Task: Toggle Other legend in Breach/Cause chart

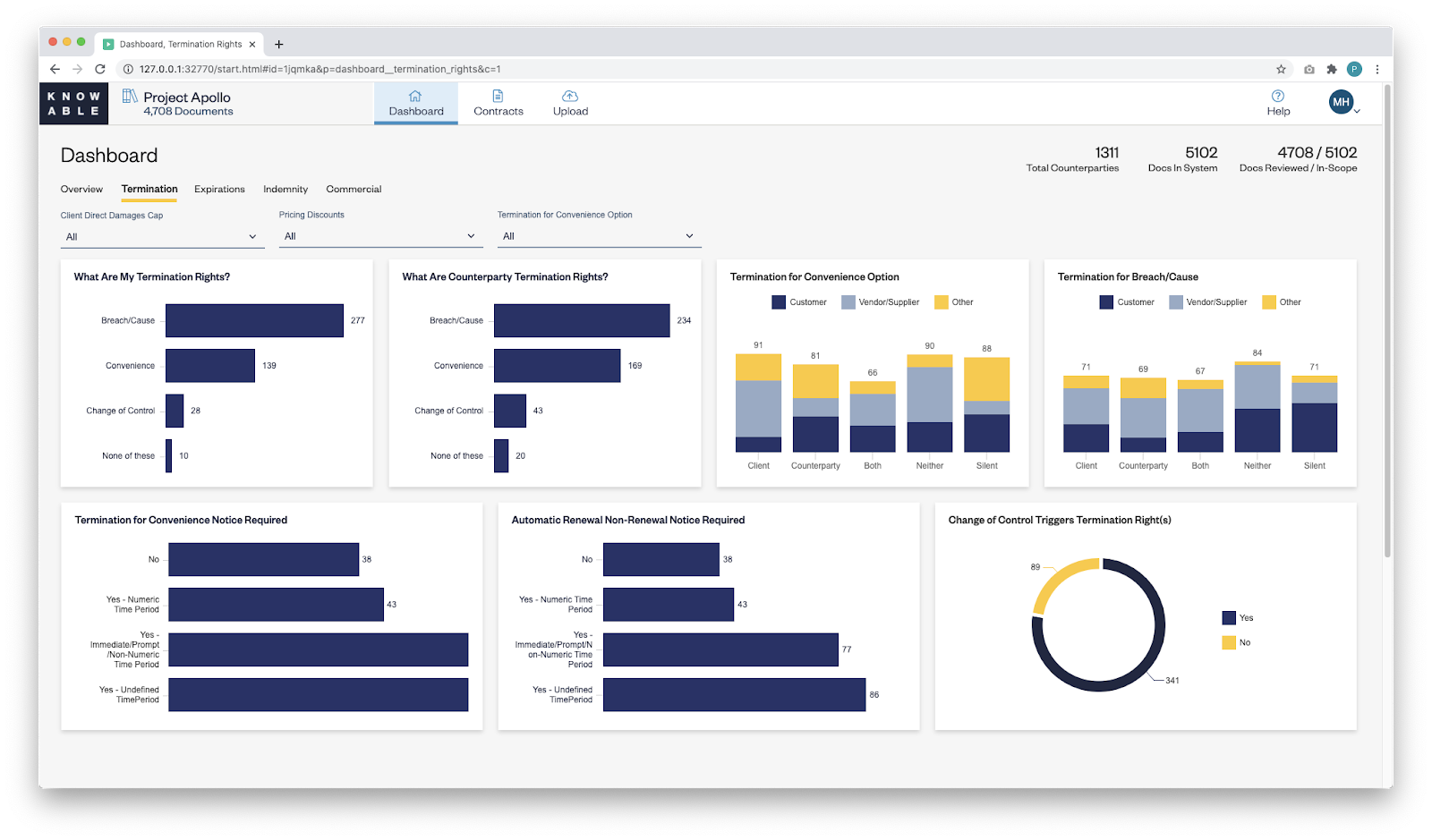Action: coord(1281,302)
